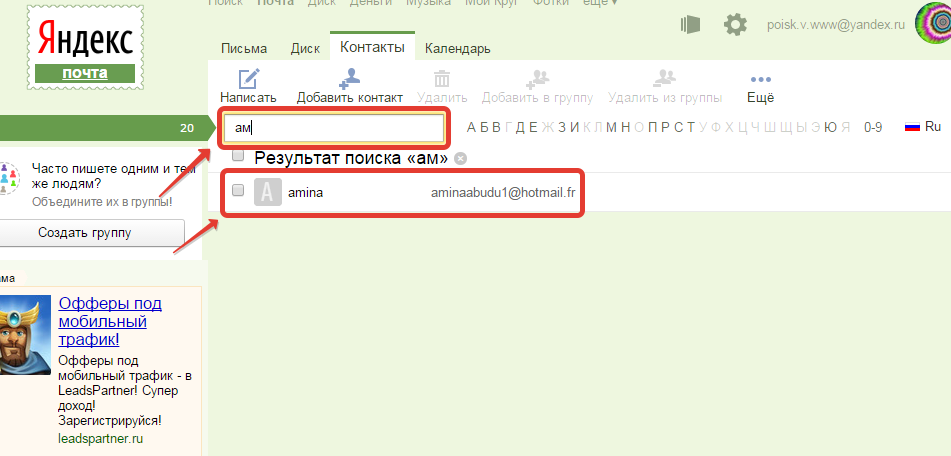Toggle the select-all checkbox beside Результат поиска
The height and width of the screenshot is (456, 951).
(238, 156)
